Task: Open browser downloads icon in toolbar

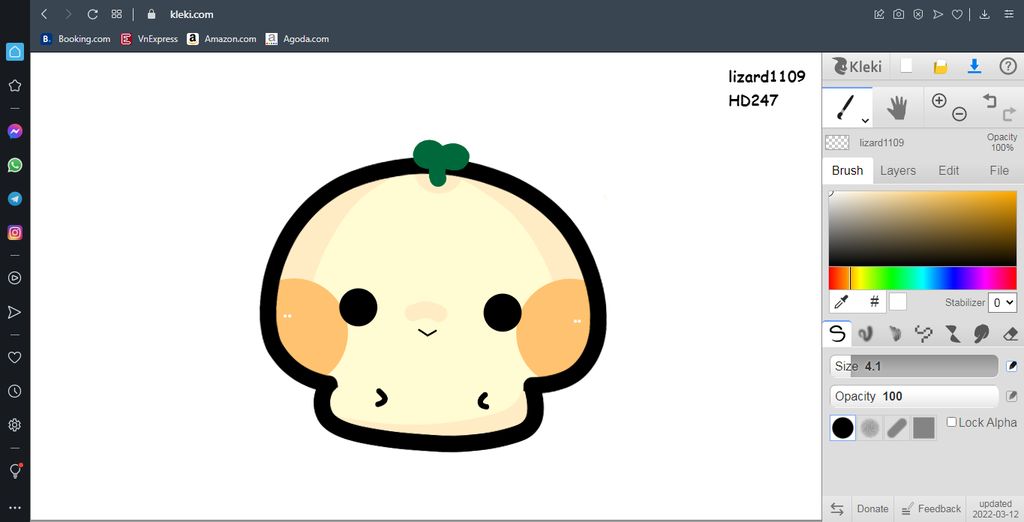Action: click(985, 14)
